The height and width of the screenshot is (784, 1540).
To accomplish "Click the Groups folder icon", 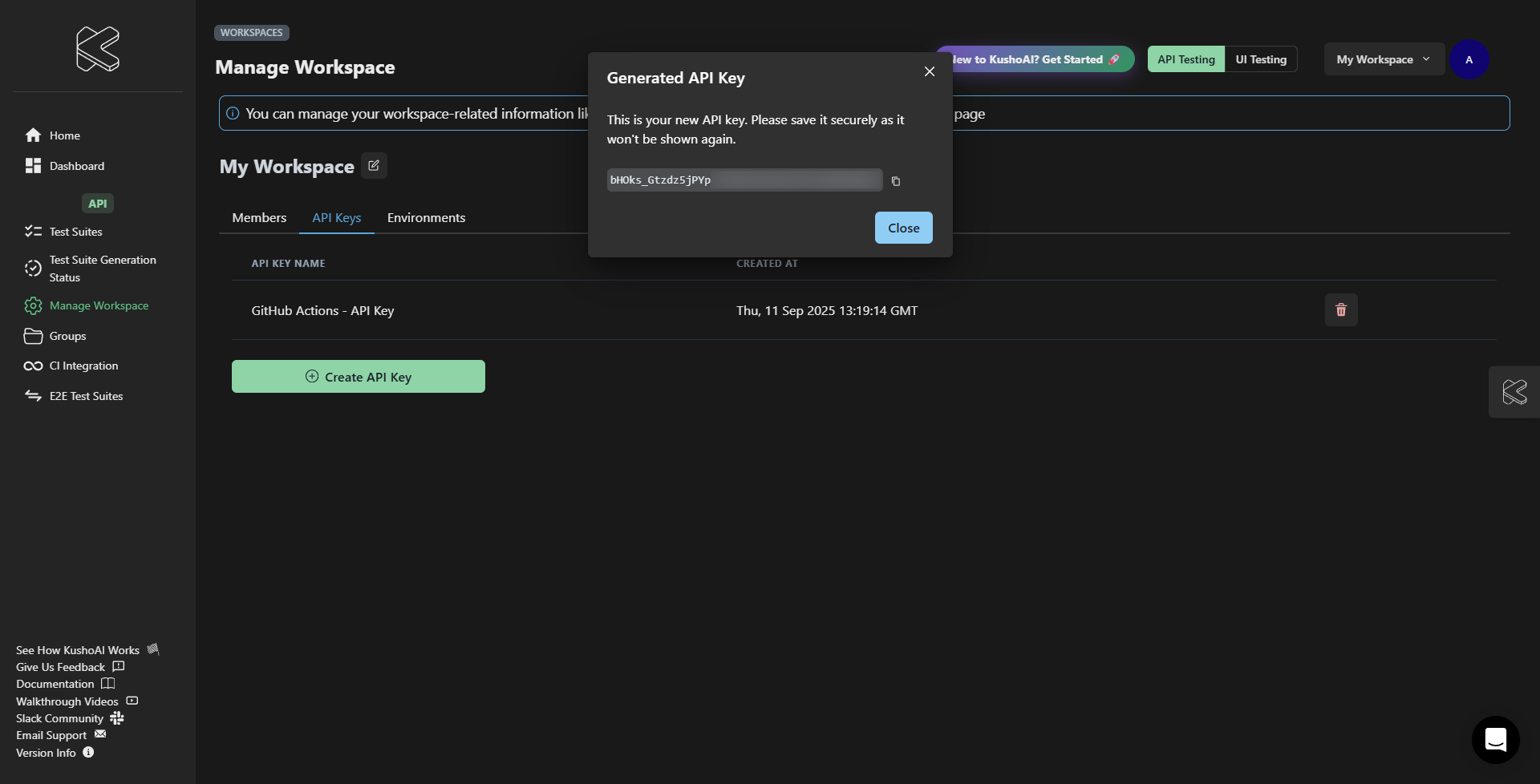I will point(33,335).
